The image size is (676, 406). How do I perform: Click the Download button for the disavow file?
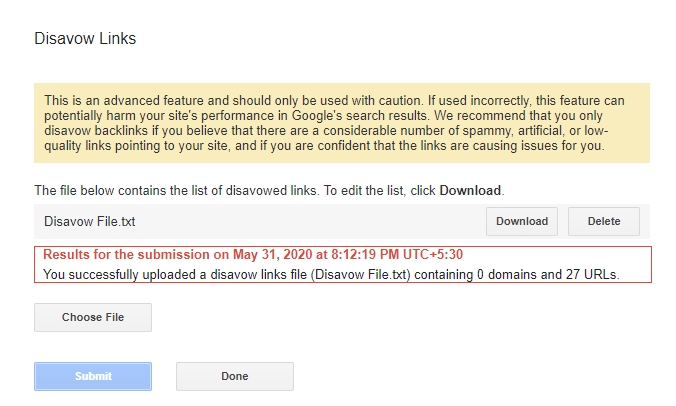coord(522,221)
